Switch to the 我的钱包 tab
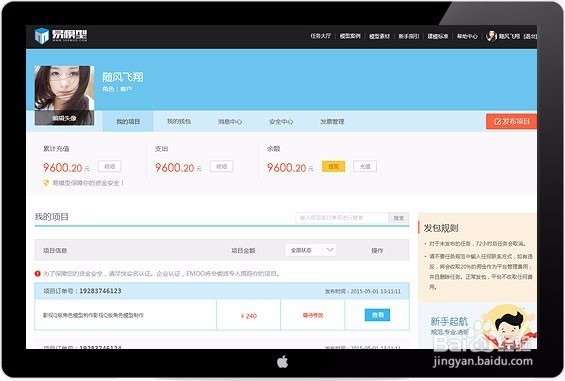The height and width of the screenshot is (381, 565). [179, 121]
